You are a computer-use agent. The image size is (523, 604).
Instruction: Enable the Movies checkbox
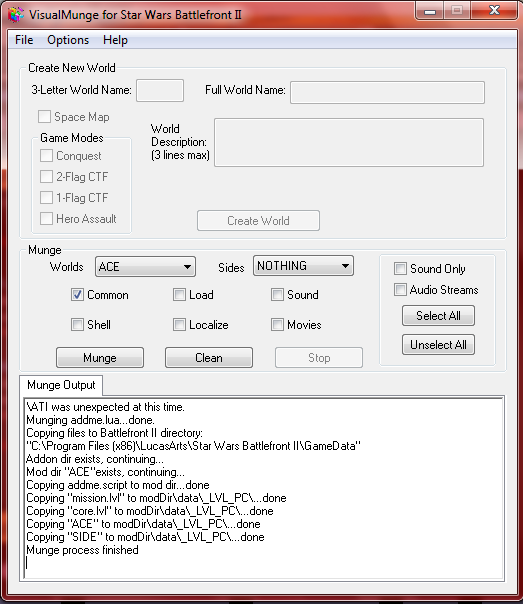277,325
